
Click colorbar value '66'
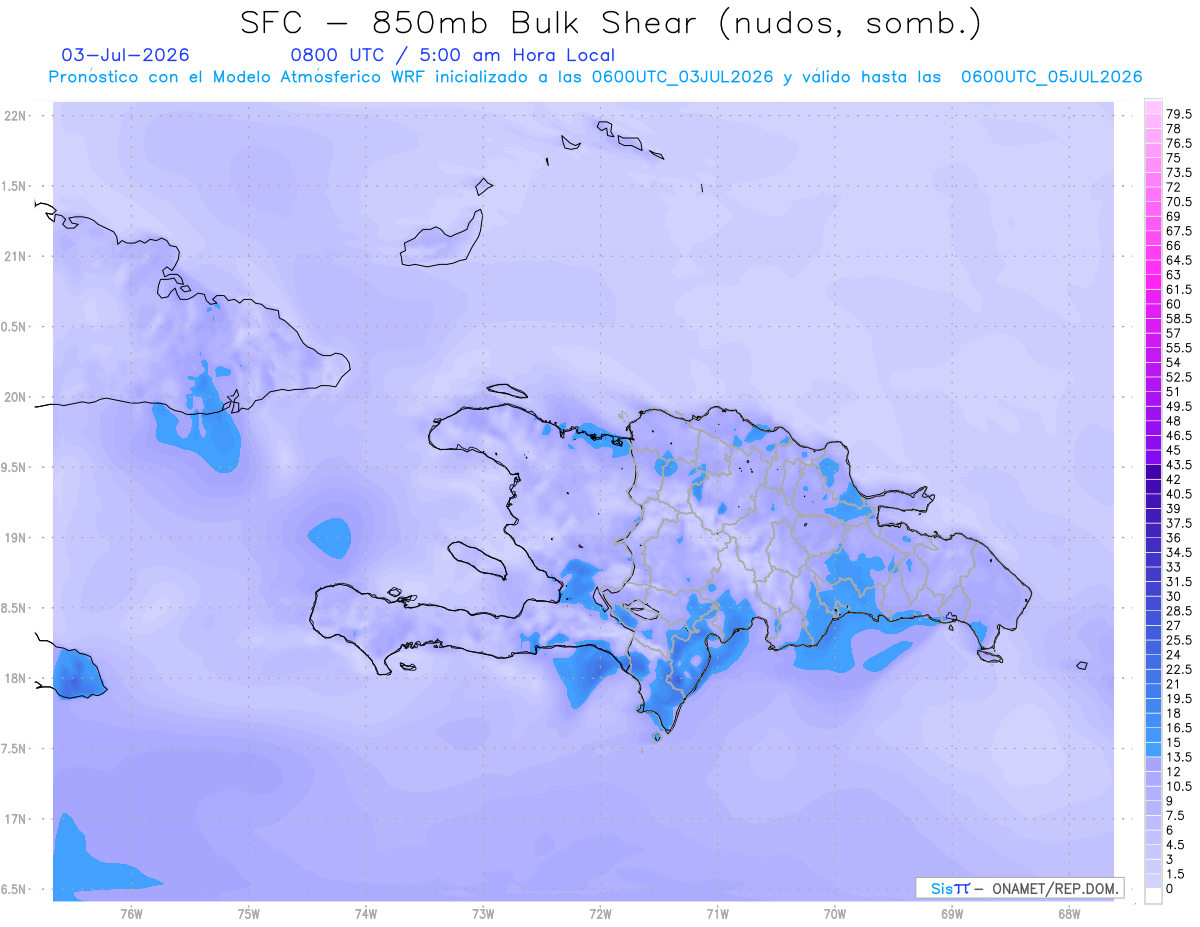(1174, 245)
